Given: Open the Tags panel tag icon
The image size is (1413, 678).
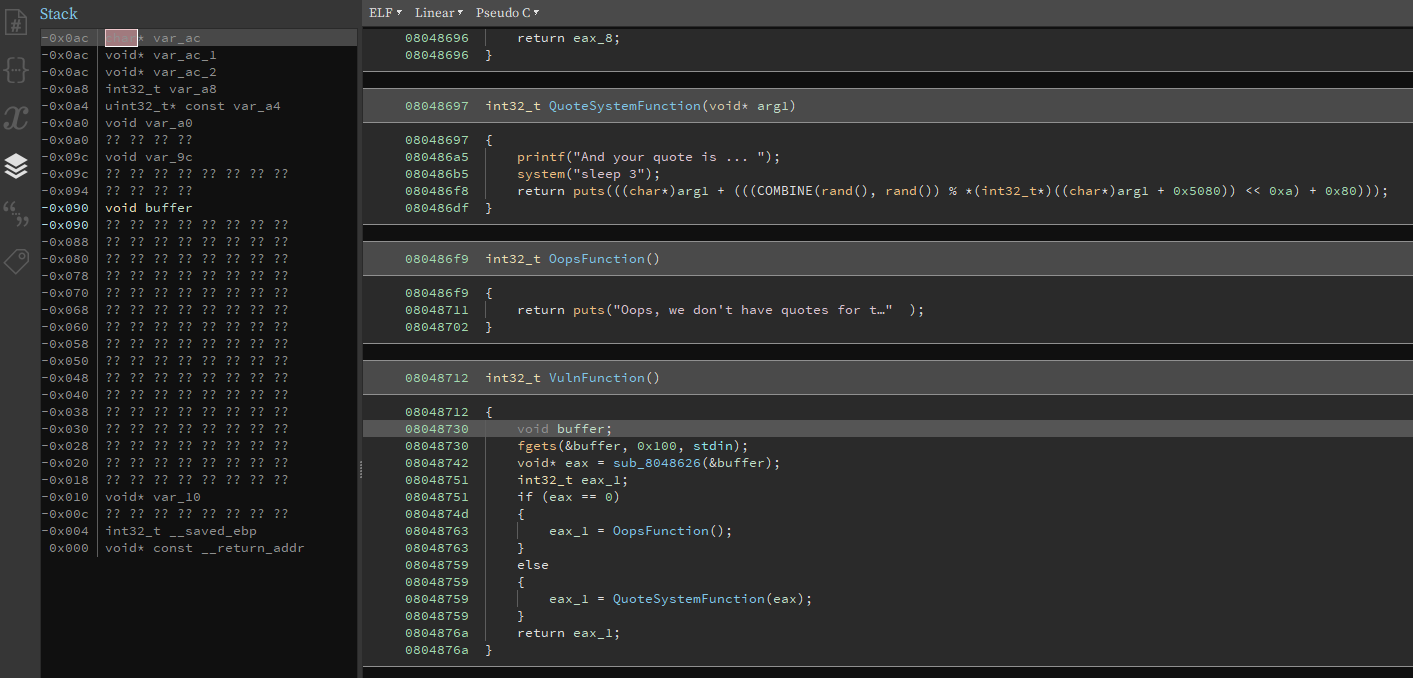Looking at the screenshot, I should (16, 262).
